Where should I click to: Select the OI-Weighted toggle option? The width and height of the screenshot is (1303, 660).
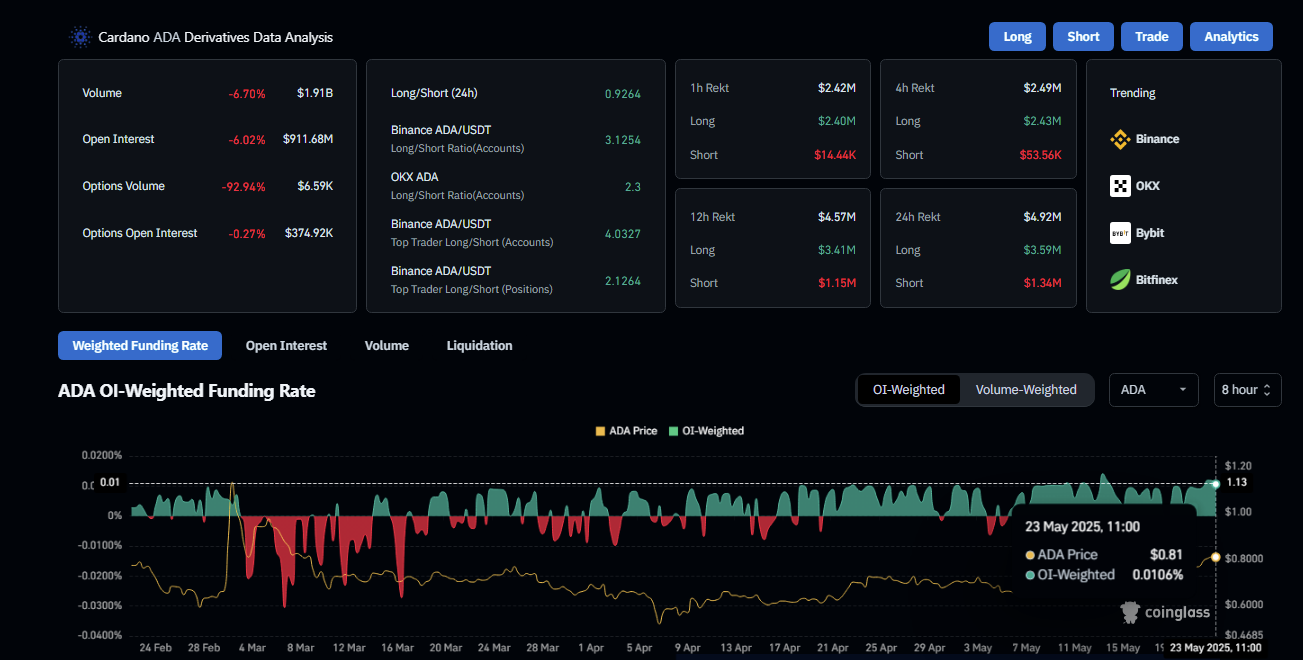tap(908, 390)
